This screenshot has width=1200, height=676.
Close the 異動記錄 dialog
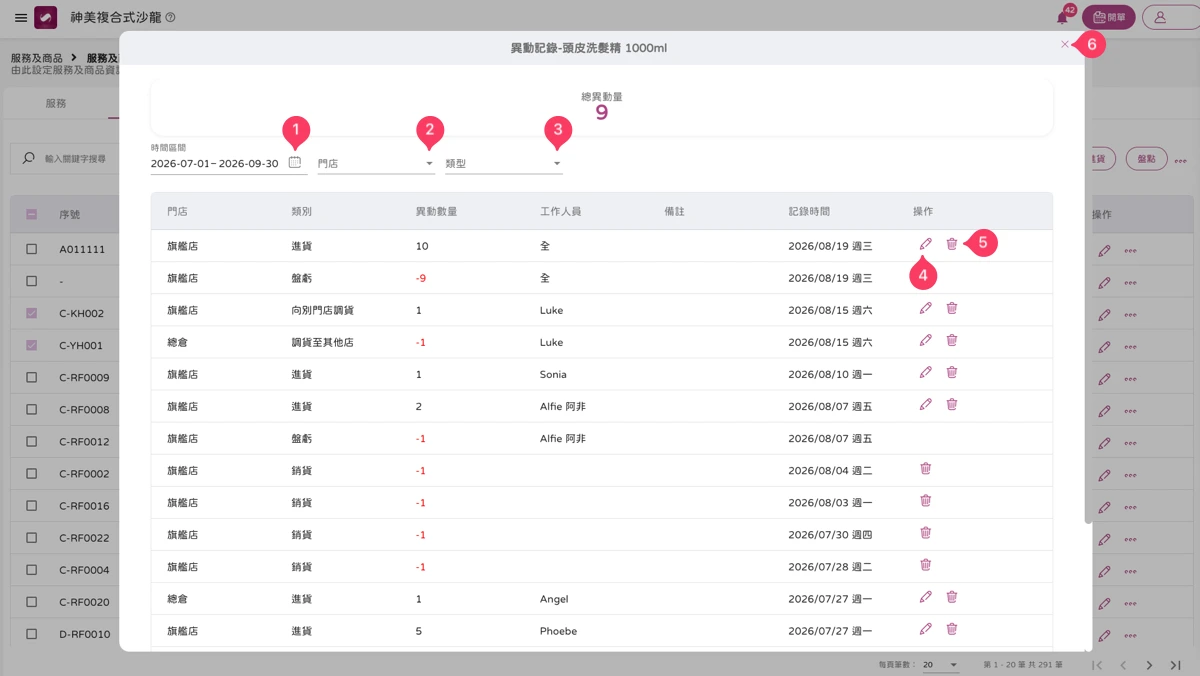(x=1064, y=44)
